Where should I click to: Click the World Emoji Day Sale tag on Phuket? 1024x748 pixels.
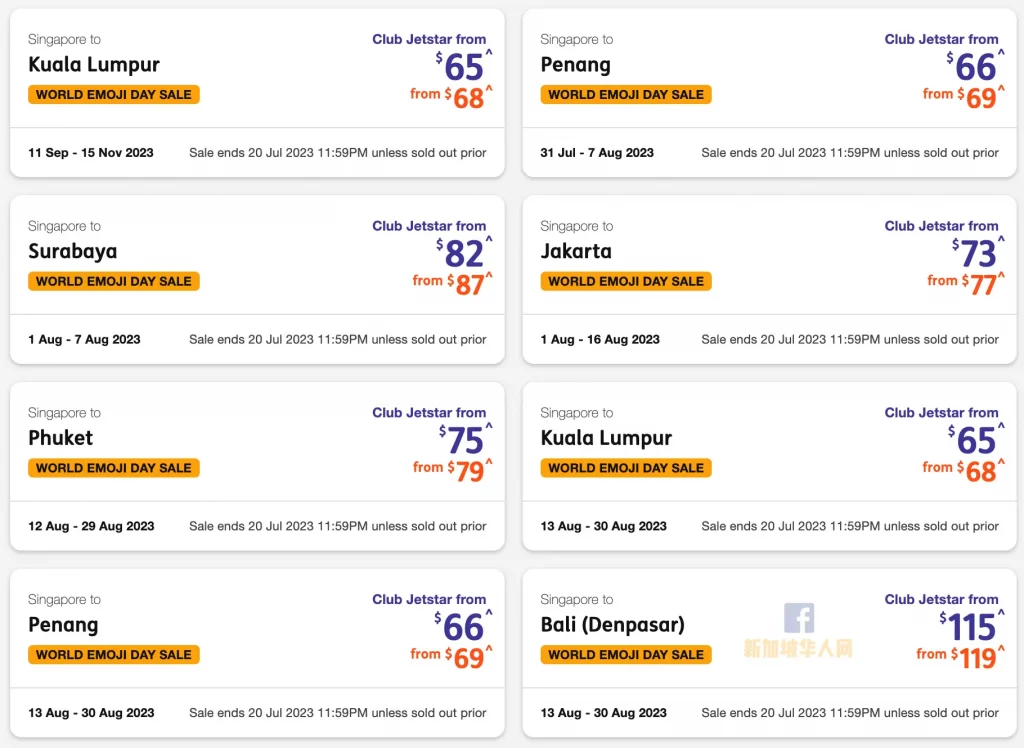[x=114, y=468]
